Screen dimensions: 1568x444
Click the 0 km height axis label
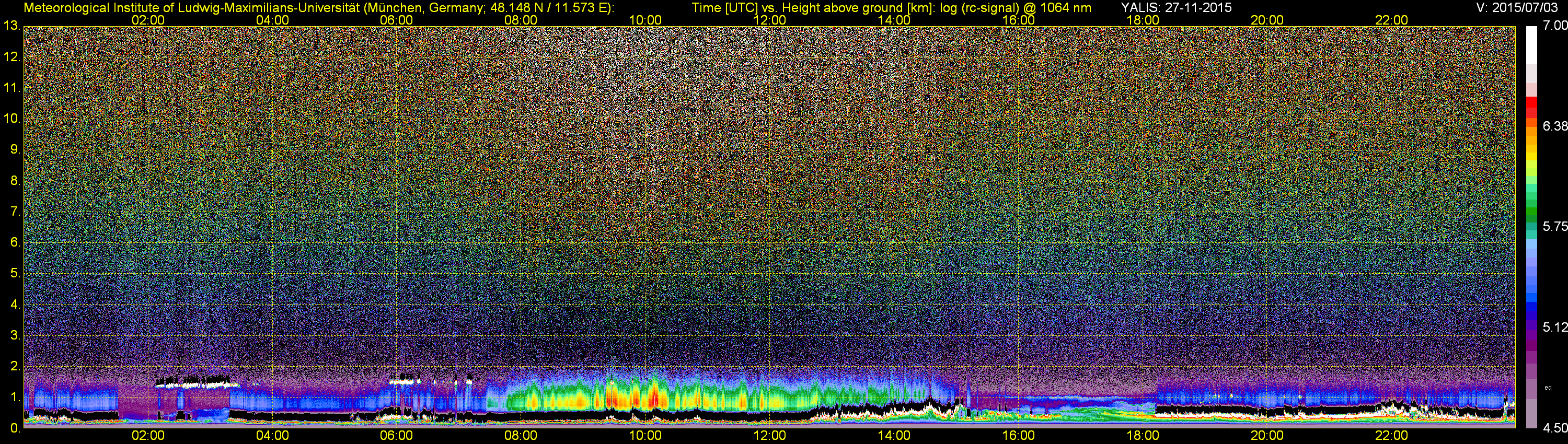(x=15, y=428)
